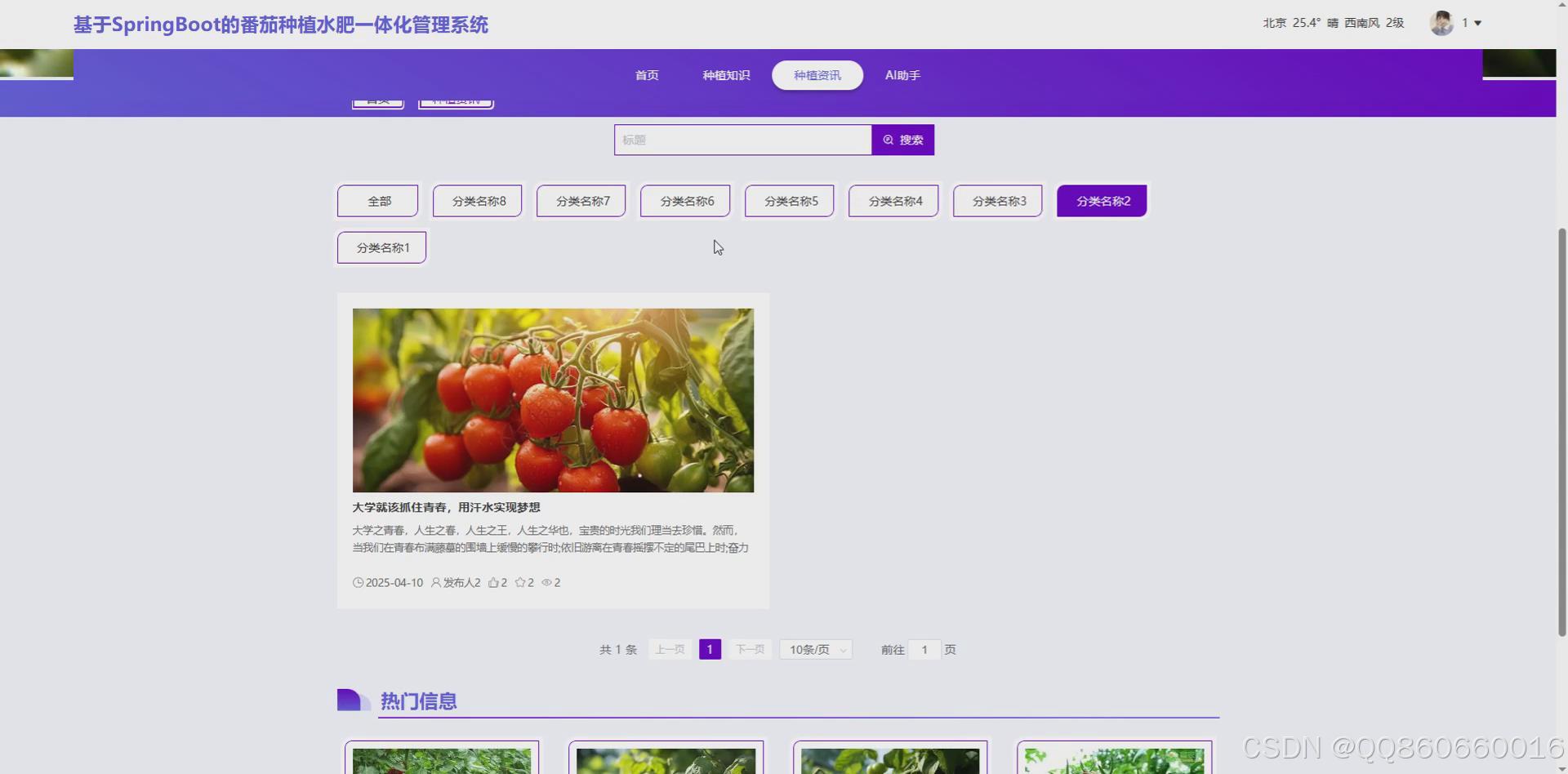Screen dimensions: 1568x774
Task: Click the 热门信息 section heading
Action: tap(418, 701)
